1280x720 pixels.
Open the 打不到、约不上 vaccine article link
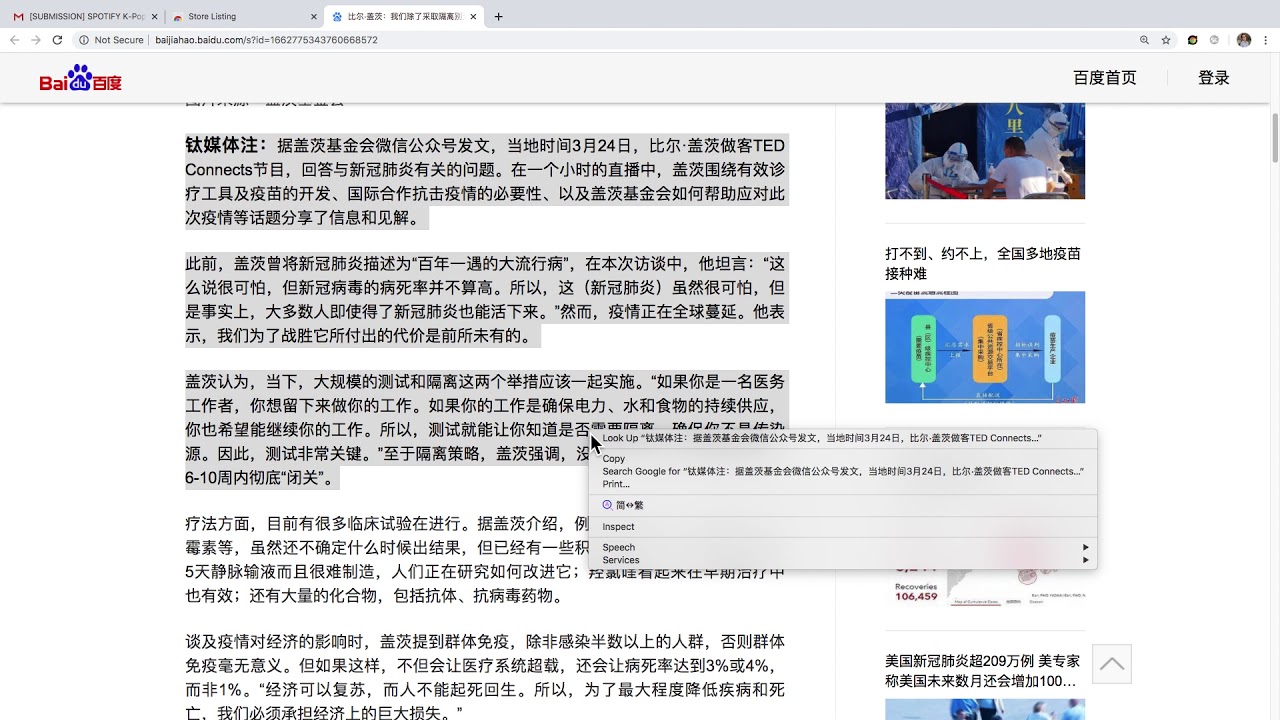coord(983,263)
